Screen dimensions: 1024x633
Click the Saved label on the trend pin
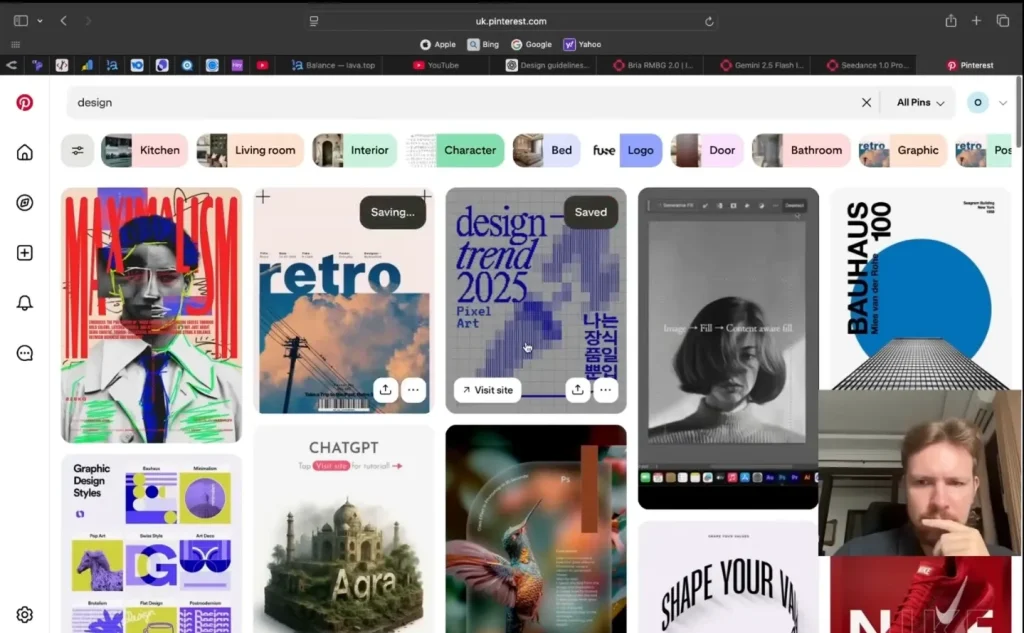590,212
